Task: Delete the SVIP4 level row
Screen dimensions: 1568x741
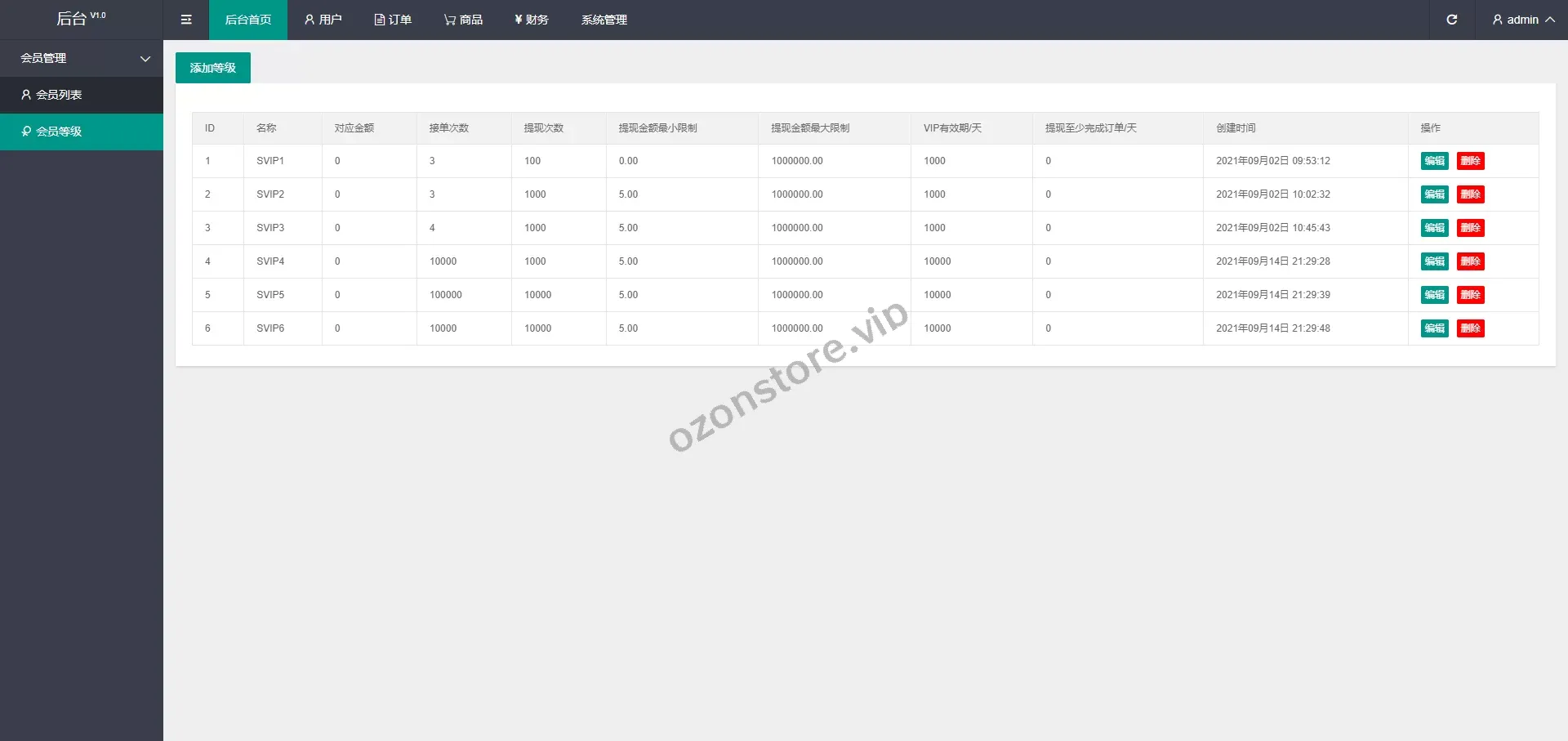Action: (x=1470, y=261)
